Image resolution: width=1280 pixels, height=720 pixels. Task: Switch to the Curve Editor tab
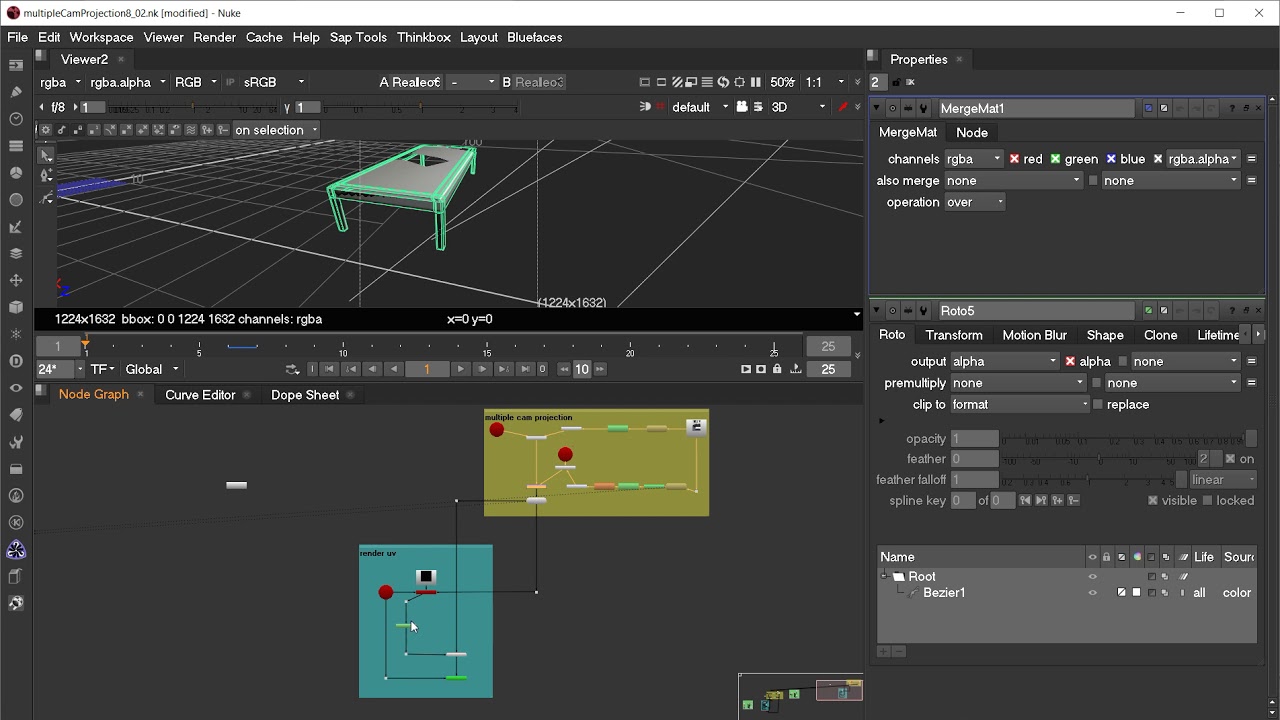point(200,395)
